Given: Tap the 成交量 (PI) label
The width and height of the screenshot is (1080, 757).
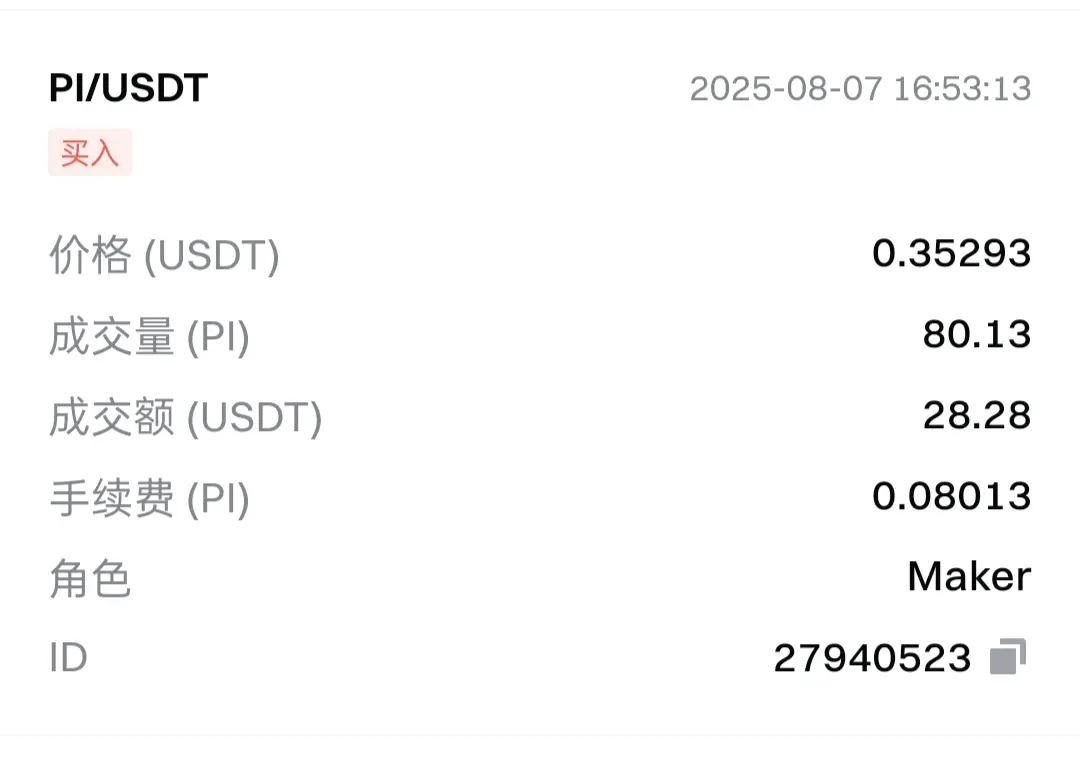Looking at the screenshot, I should (x=149, y=336).
